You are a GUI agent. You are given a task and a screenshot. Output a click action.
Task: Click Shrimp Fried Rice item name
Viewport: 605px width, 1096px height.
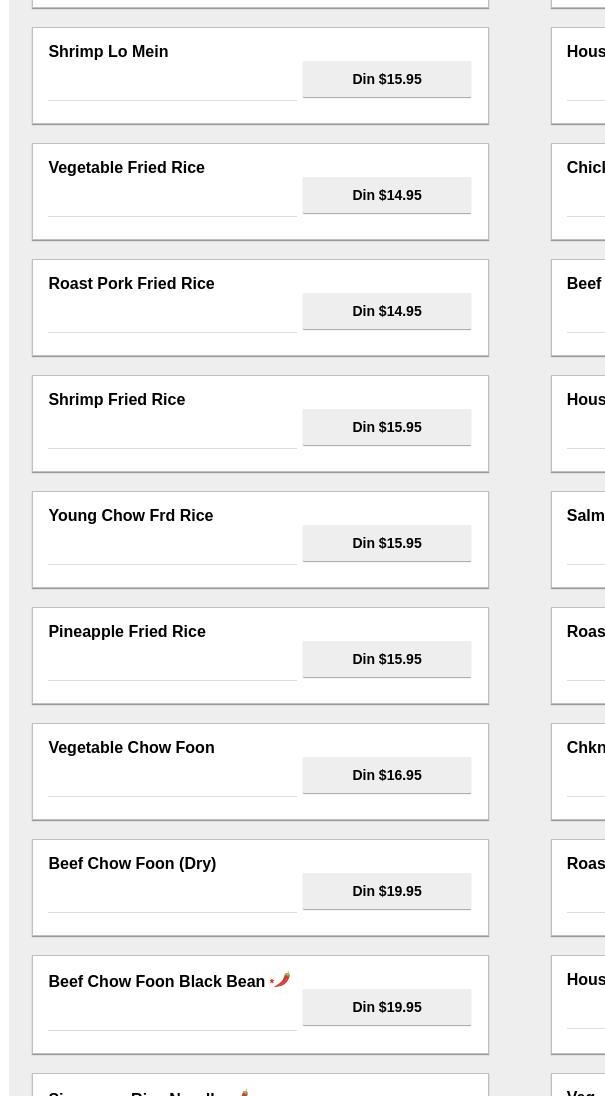tap(116, 400)
